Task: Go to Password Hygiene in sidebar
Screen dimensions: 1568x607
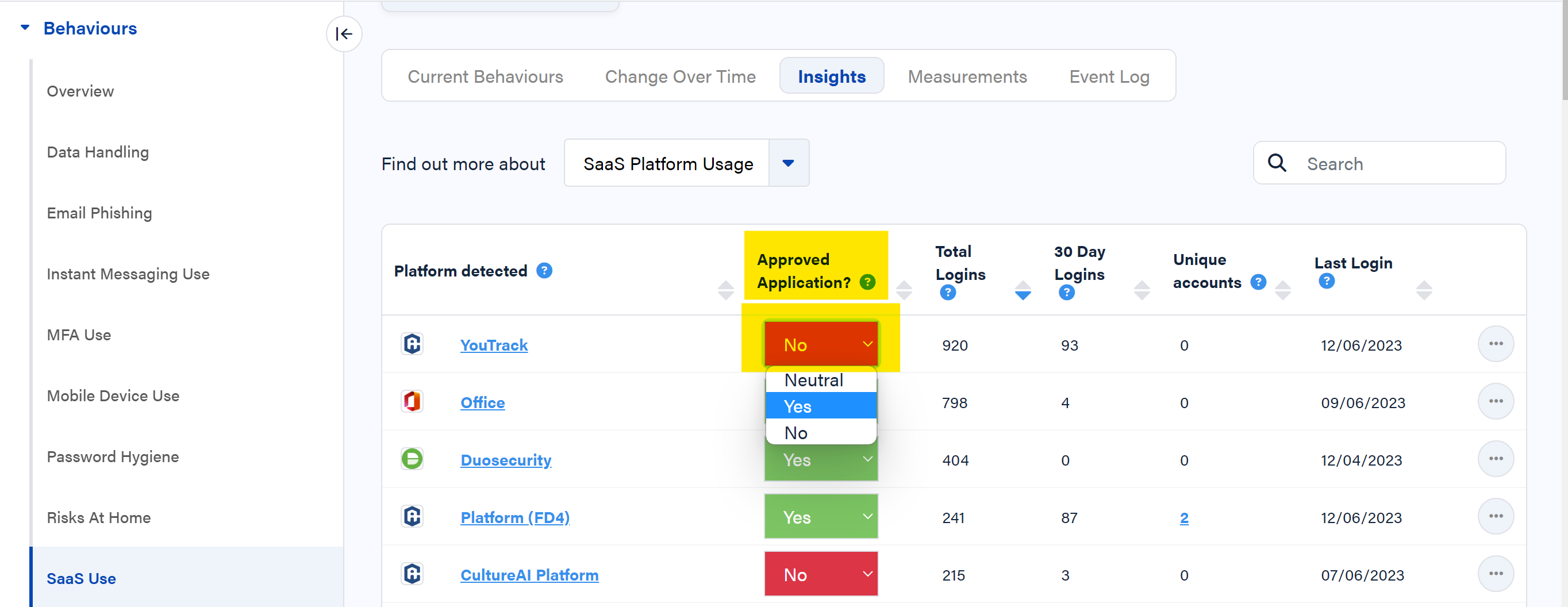Action: (x=113, y=456)
